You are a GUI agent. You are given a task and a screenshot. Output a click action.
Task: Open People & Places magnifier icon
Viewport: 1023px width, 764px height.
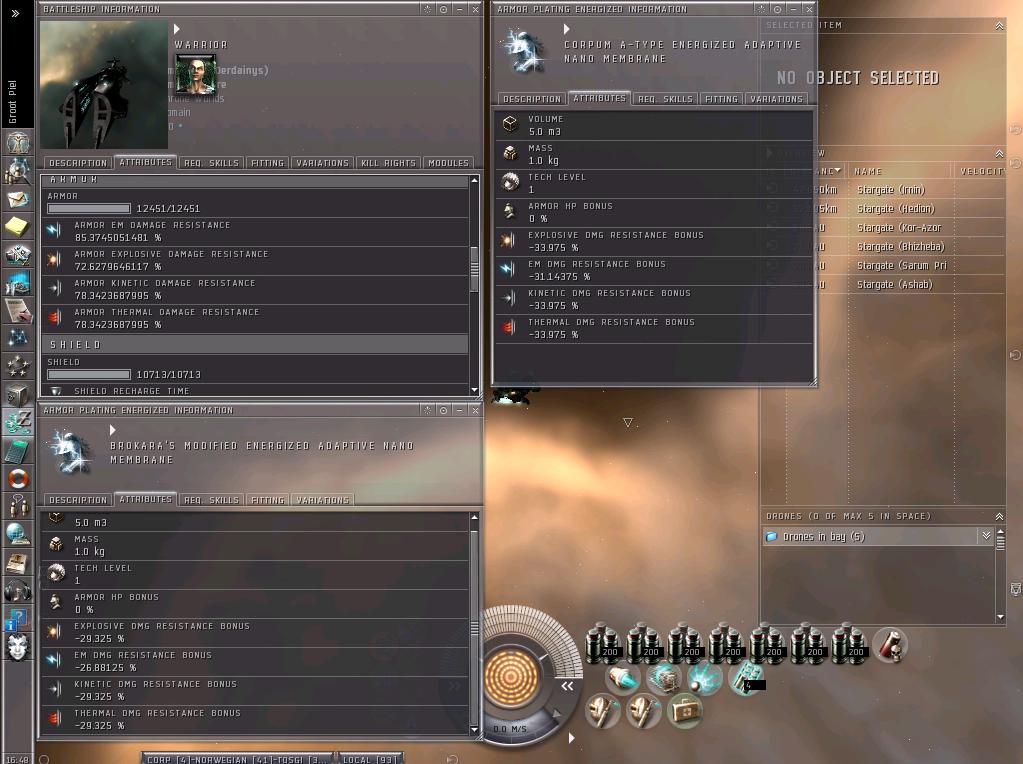tap(18, 171)
